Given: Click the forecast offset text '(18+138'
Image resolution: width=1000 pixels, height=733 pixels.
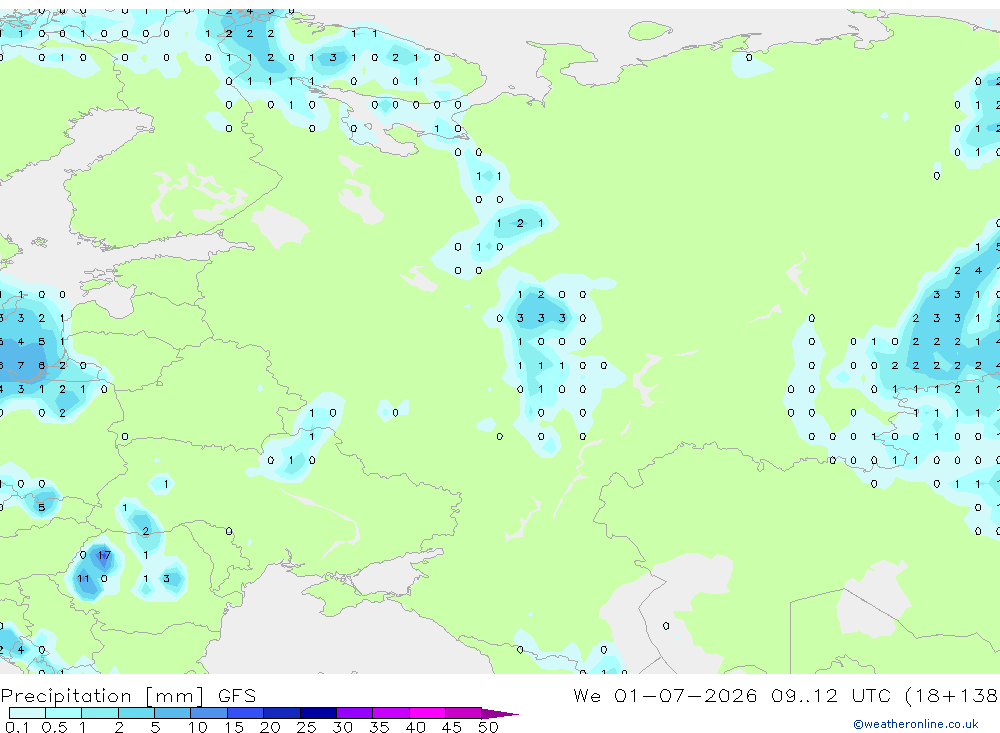Looking at the screenshot, I should point(952,695).
